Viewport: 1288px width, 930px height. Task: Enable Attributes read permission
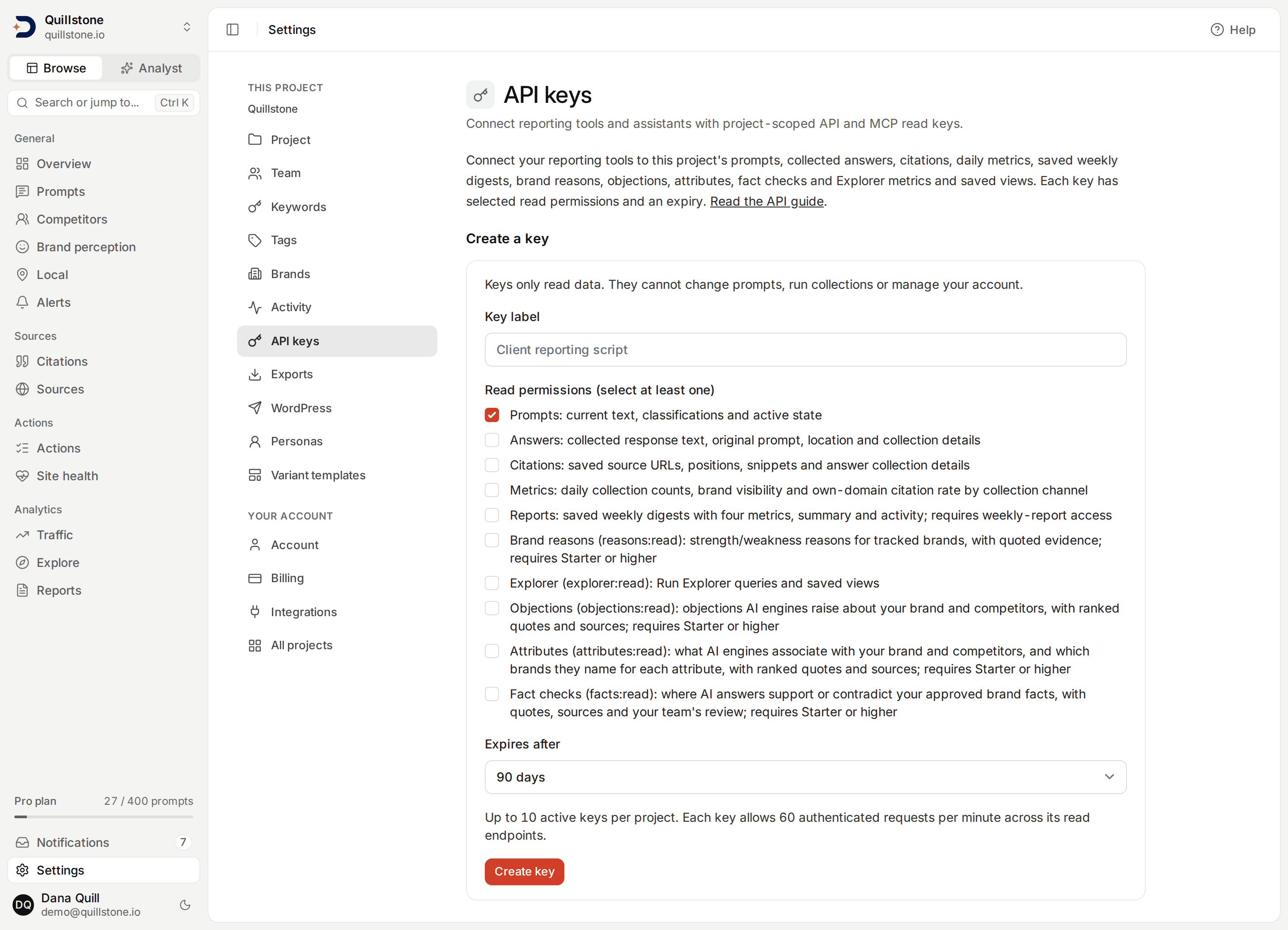point(492,651)
